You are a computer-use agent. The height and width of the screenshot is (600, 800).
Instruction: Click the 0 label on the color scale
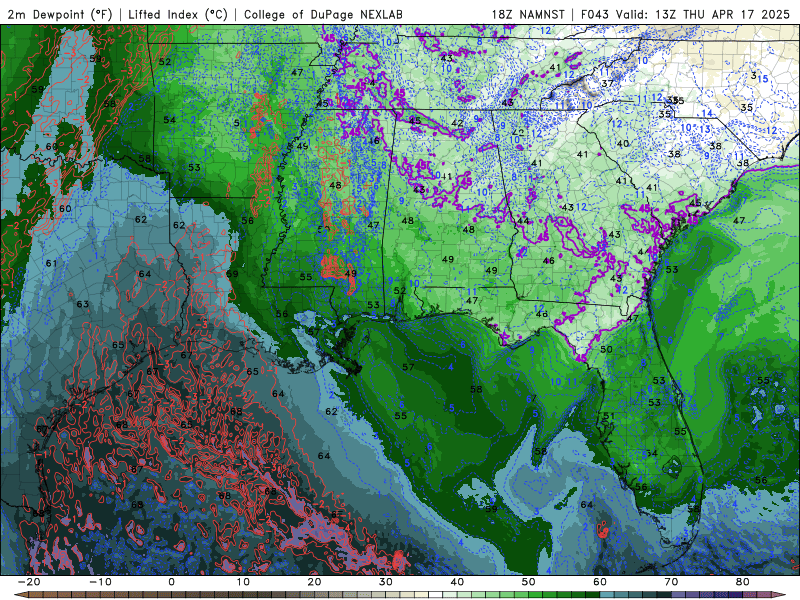[171, 582]
